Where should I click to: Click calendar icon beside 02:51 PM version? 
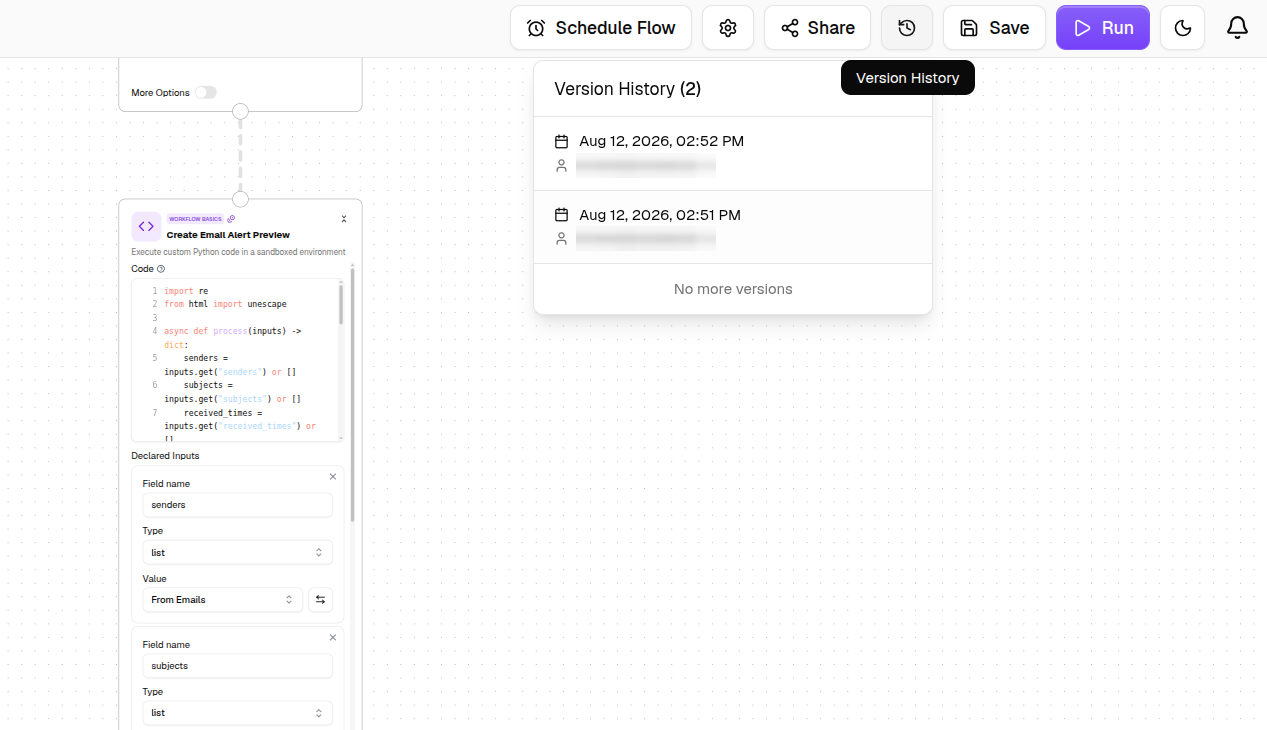[x=561, y=215]
